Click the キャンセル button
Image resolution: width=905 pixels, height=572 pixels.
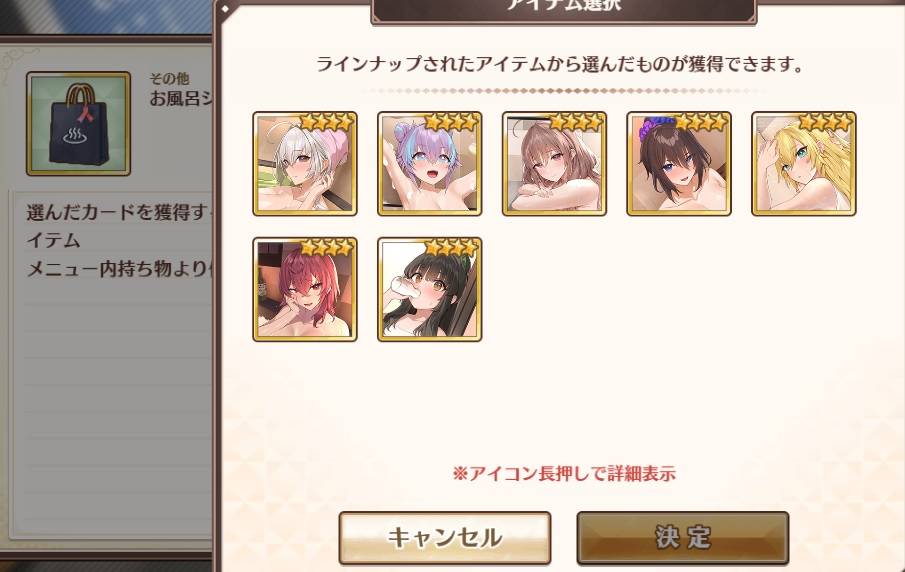pyautogui.click(x=444, y=537)
